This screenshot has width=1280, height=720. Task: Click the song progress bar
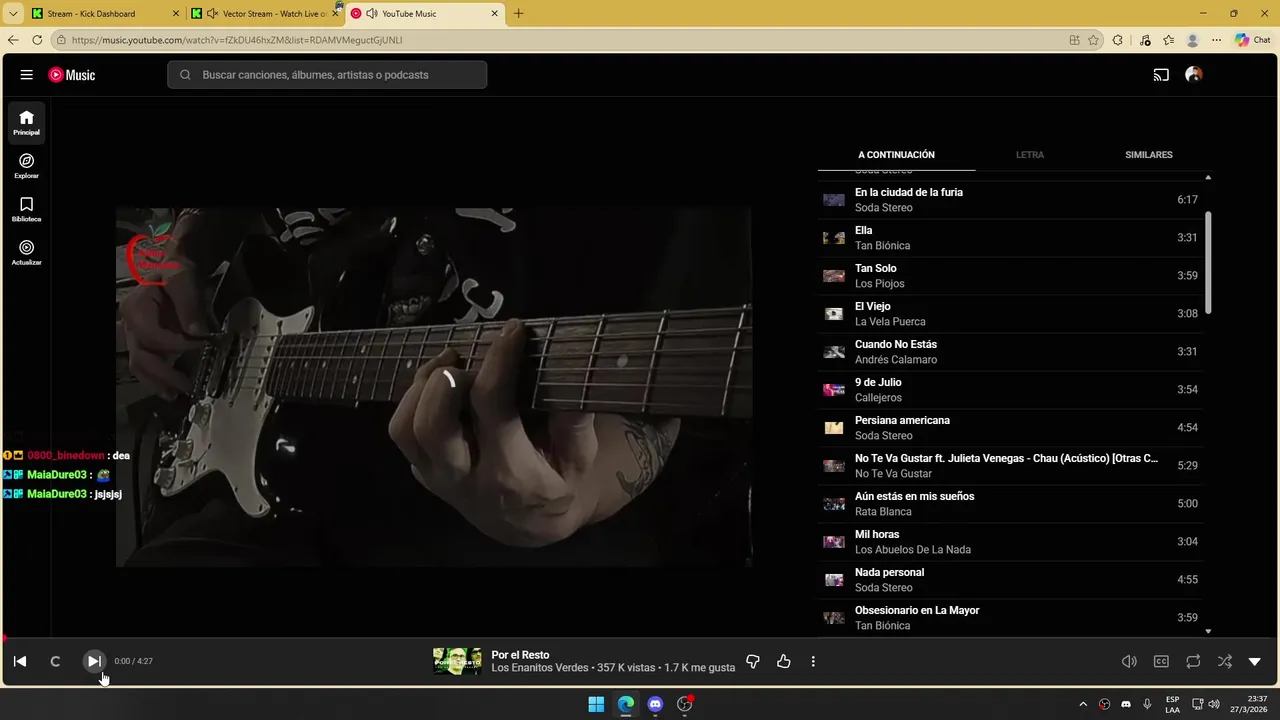click(640, 638)
